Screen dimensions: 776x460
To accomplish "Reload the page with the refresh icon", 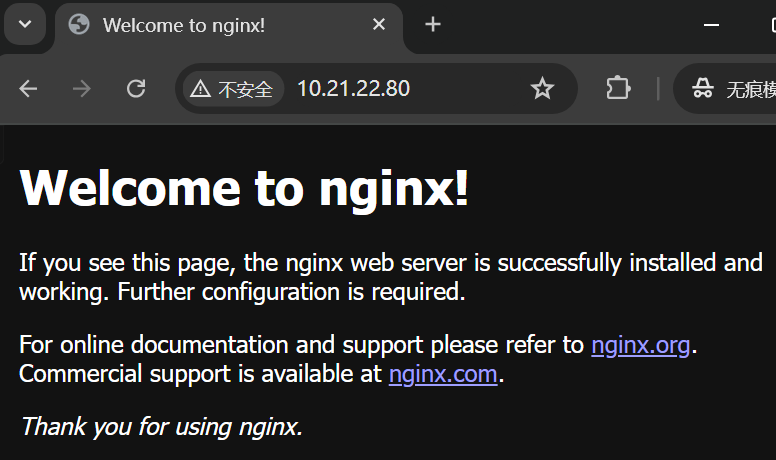I will [136, 89].
